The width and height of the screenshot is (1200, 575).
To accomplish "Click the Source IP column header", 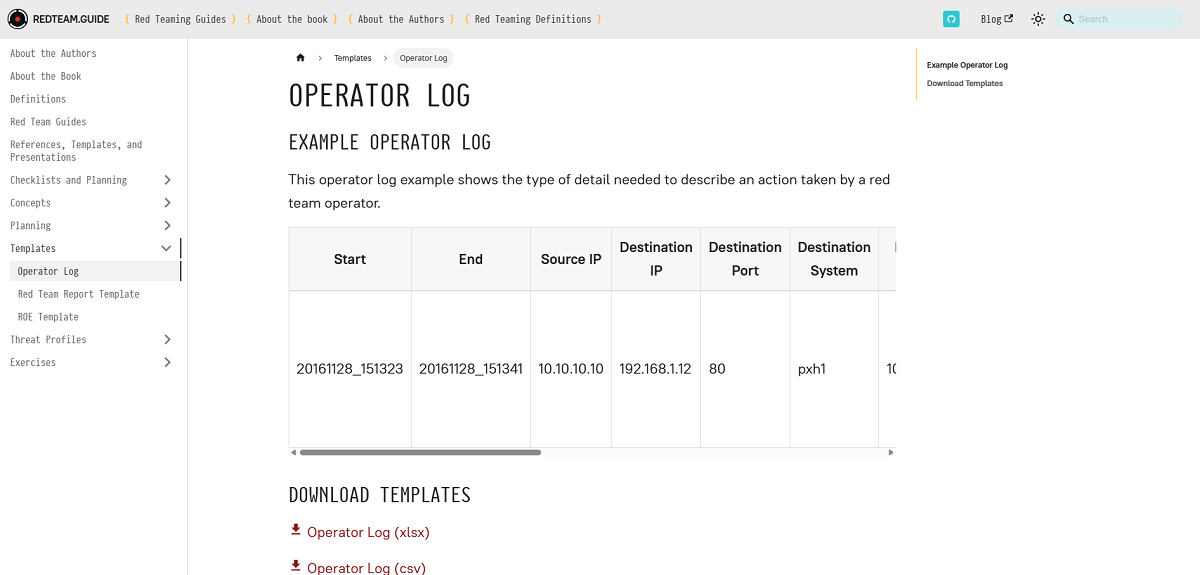I will click(x=571, y=259).
